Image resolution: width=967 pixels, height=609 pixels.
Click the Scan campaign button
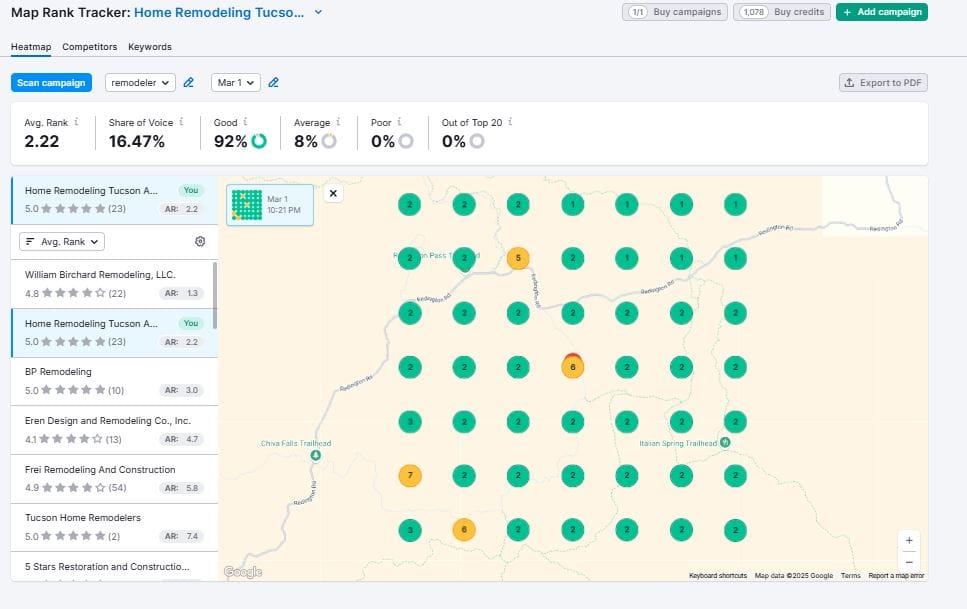[51, 83]
